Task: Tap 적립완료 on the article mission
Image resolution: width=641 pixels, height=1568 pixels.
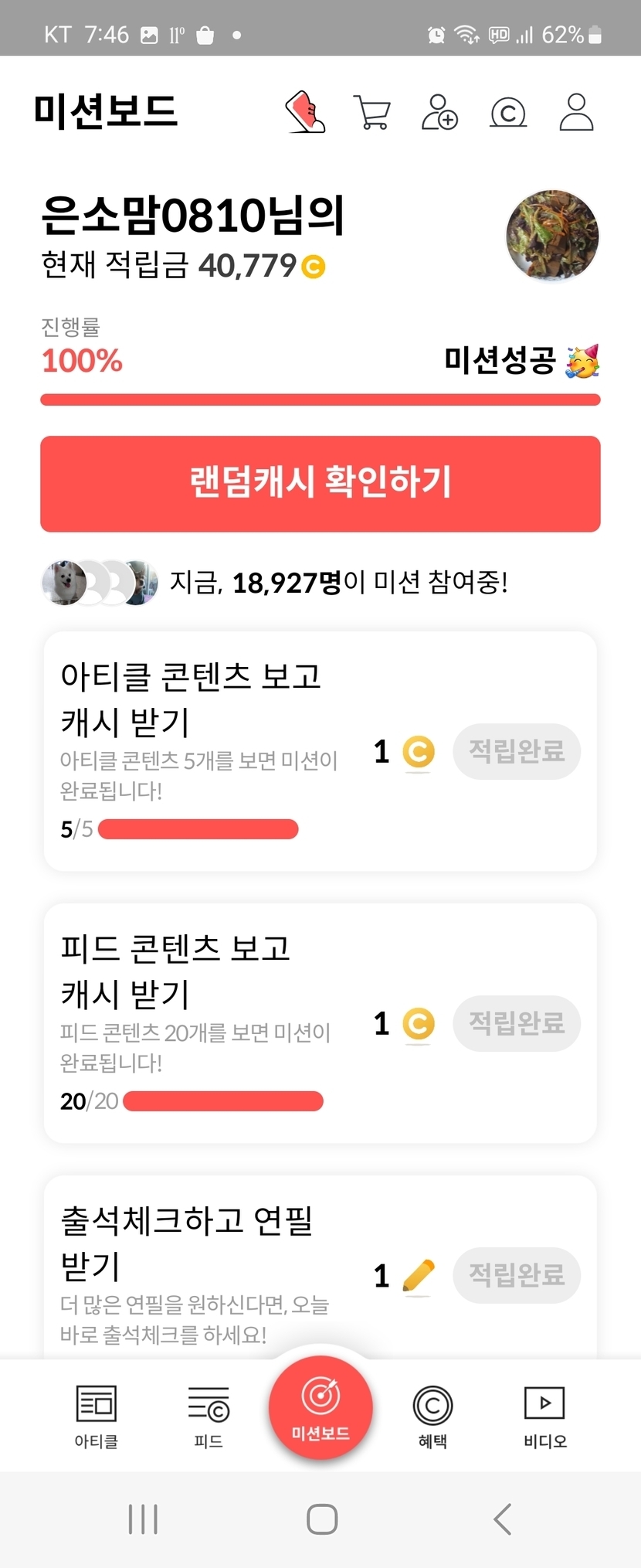Action: coord(517,751)
